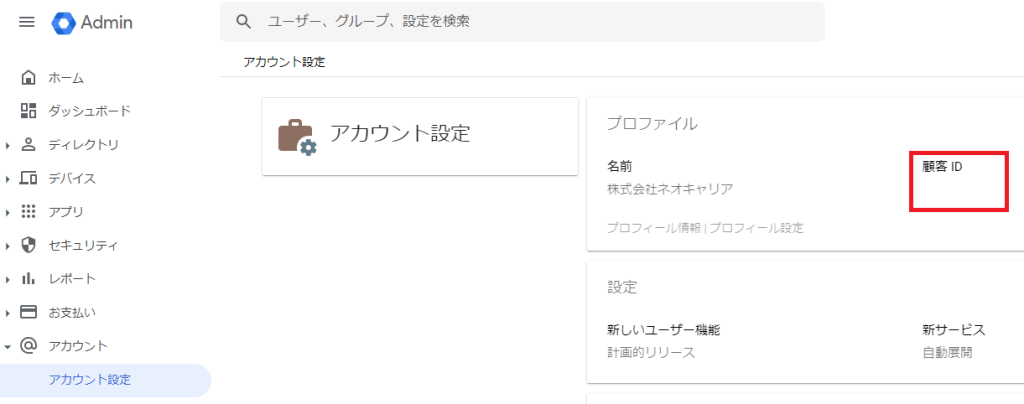Open the プロフィール情報 link
Screen dimensions: 1024x404
pos(654,228)
